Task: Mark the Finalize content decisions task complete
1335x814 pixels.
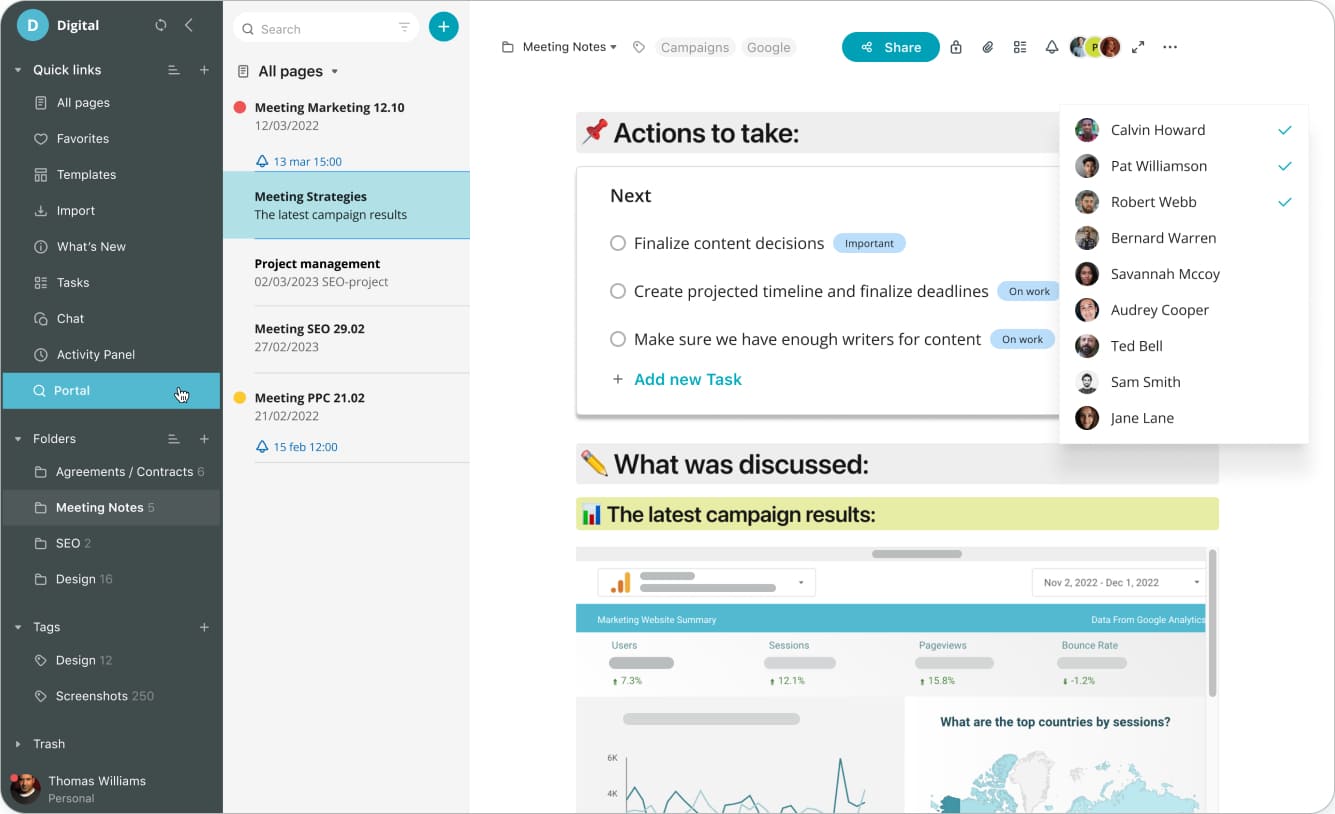Action: pos(617,243)
